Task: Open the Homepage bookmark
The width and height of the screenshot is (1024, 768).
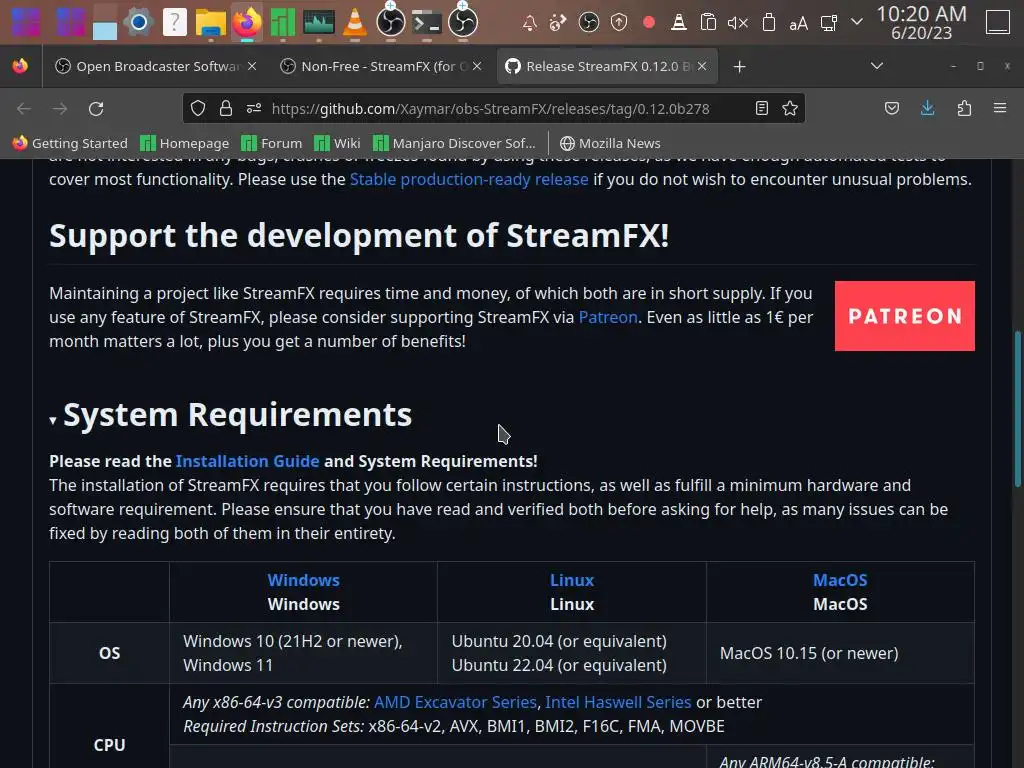Action: click(185, 143)
